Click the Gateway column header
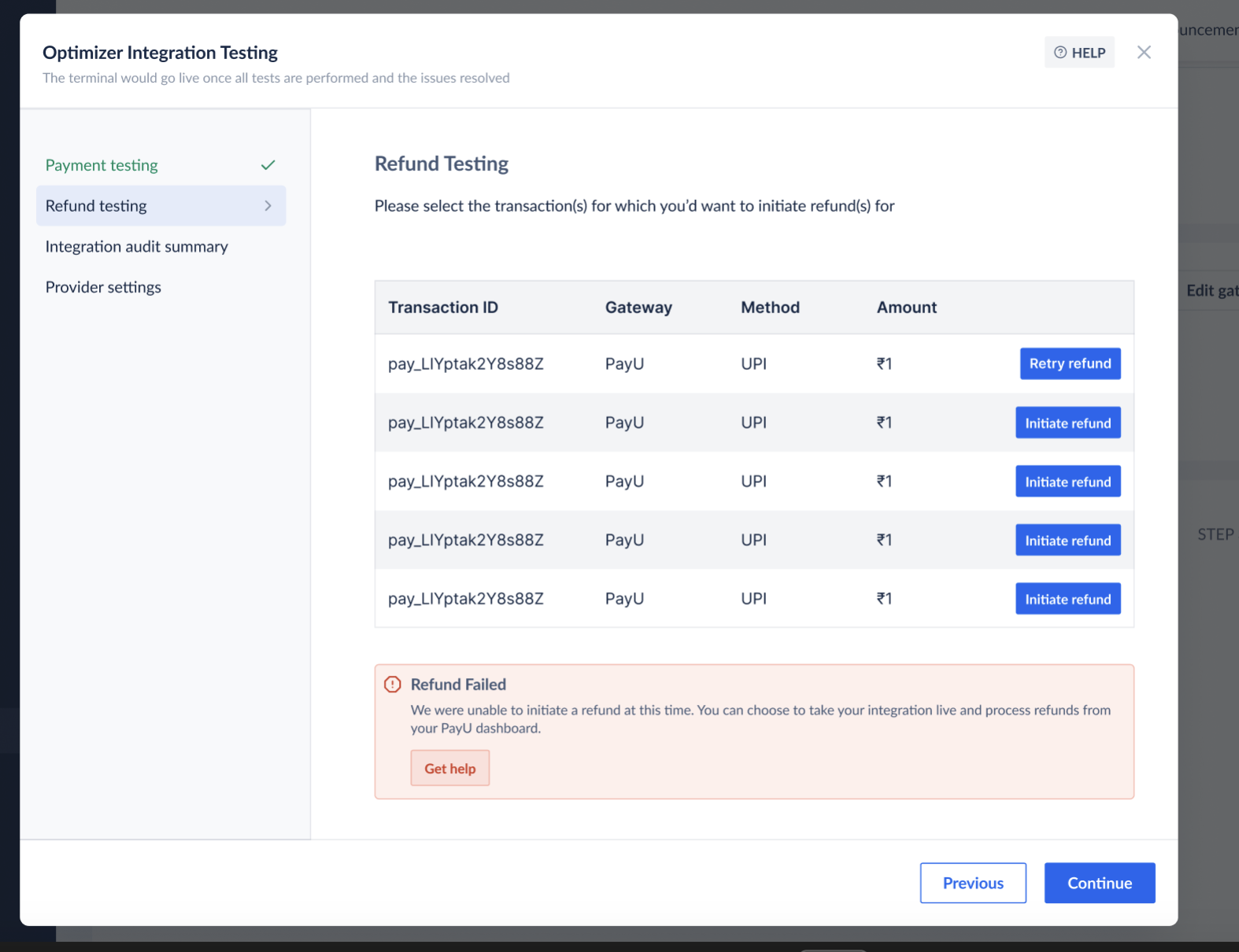This screenshot has height=952, width=1239. click(638, 308)
